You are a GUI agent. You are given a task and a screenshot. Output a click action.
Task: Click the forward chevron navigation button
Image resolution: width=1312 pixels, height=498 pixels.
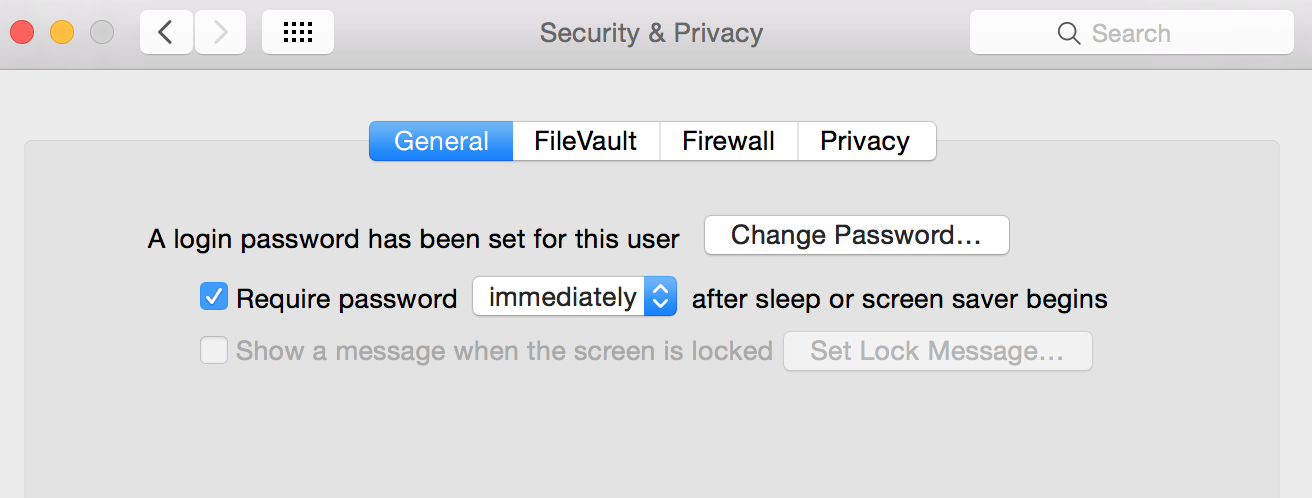pos(220,33)
